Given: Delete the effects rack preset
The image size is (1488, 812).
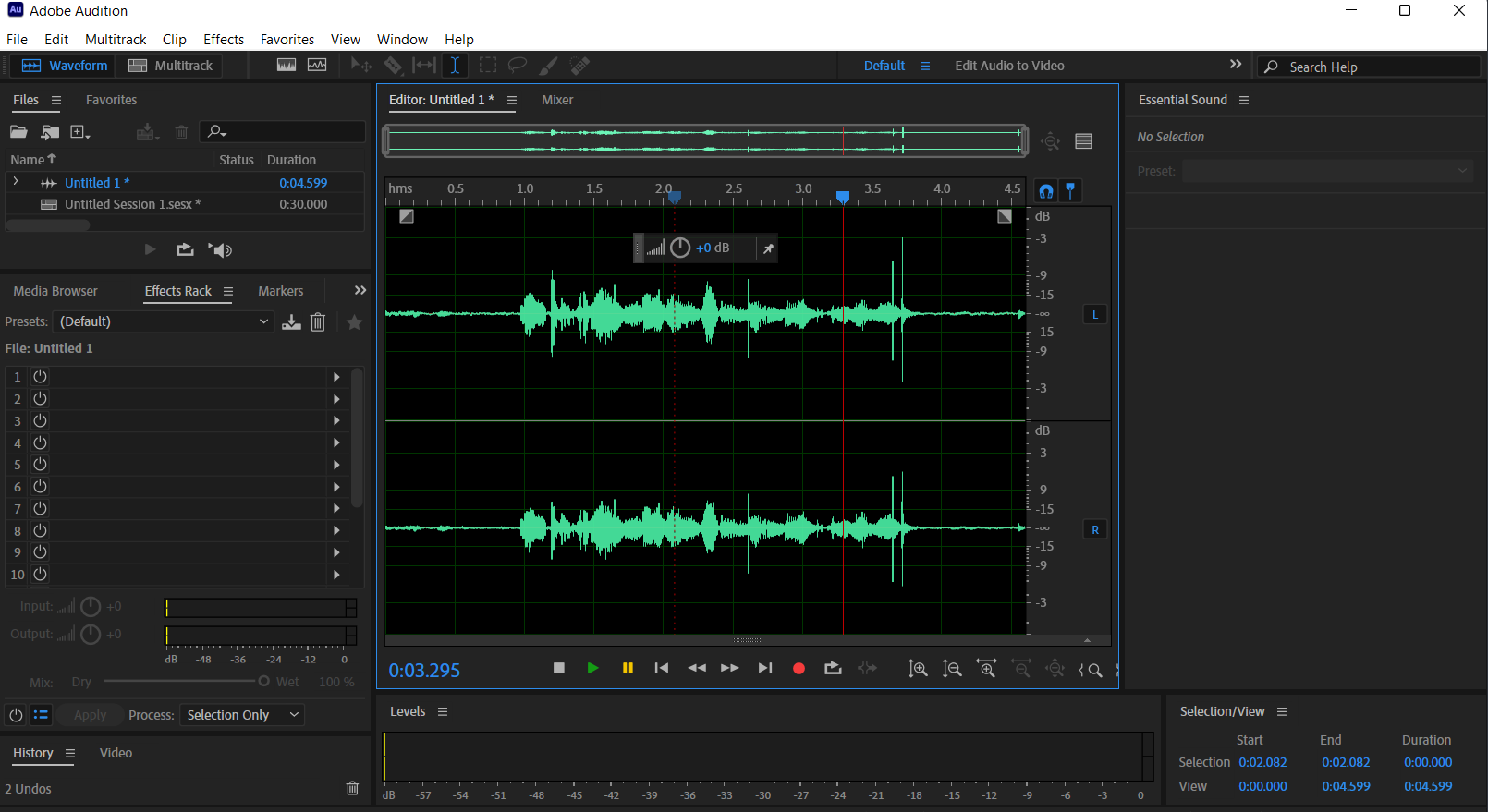Looking at the screenshot, I should (318, 321).
